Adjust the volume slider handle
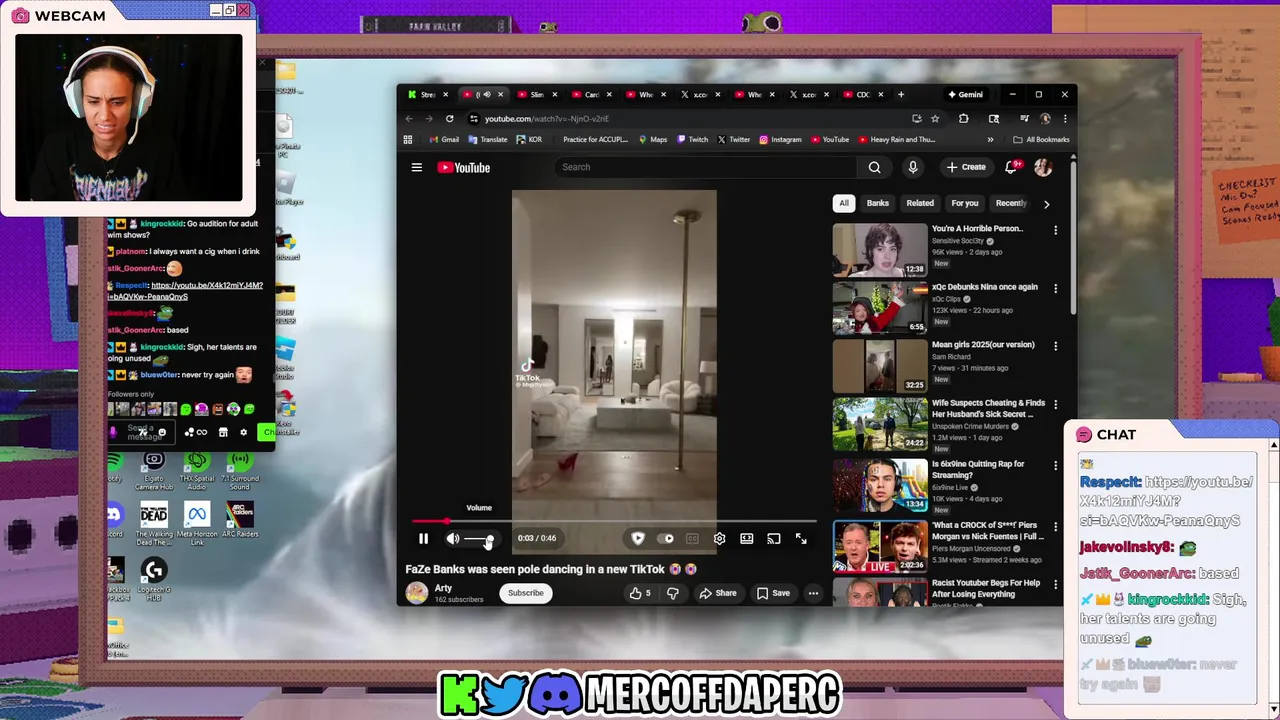Screen dimensions: 1280x720 489,539
